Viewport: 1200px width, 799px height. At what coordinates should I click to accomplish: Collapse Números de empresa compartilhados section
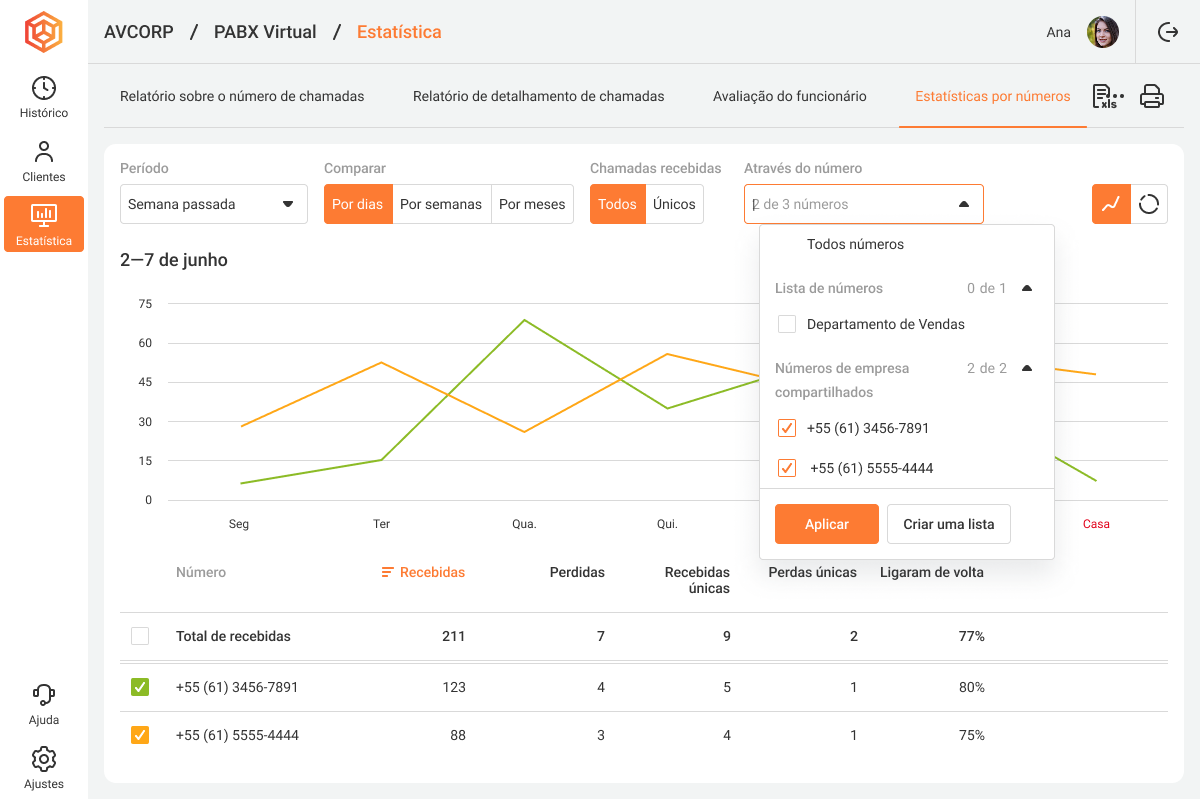tap(1026, 368)
